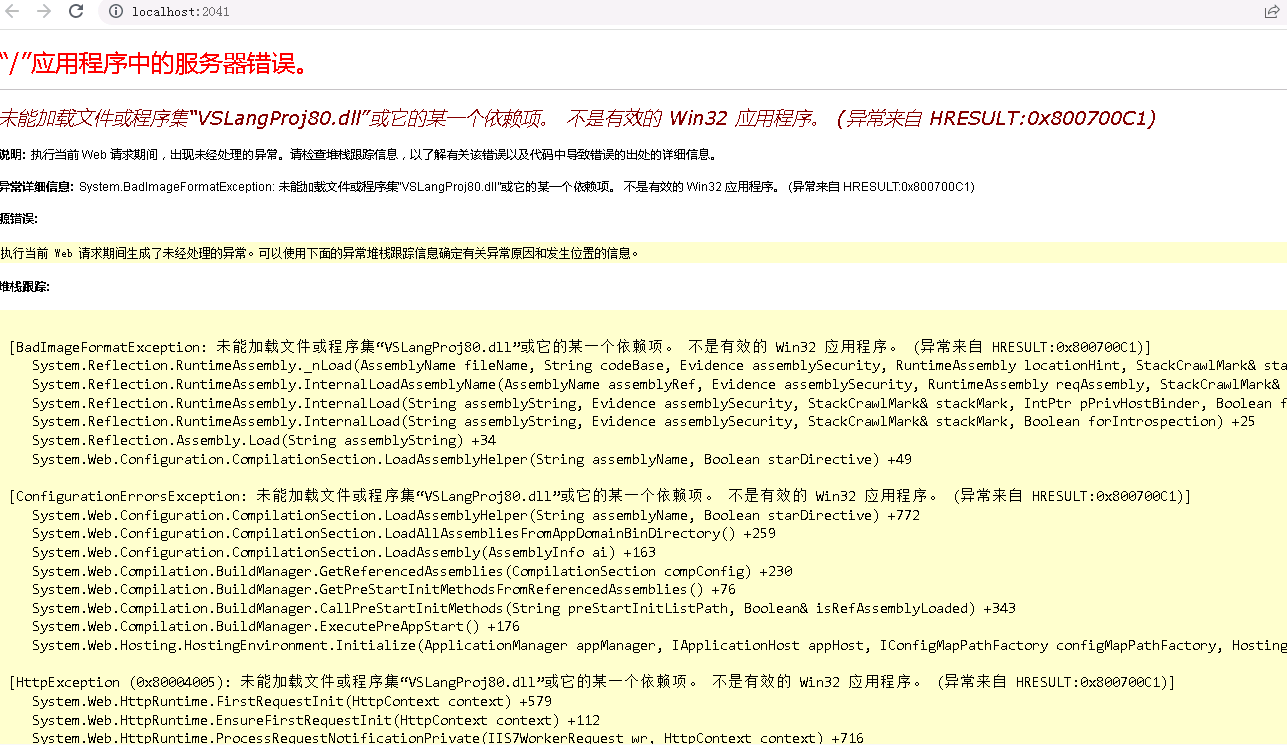Screen dimensions: 1287x745
Task: Open the share page icon
Action: point(1271,12)
